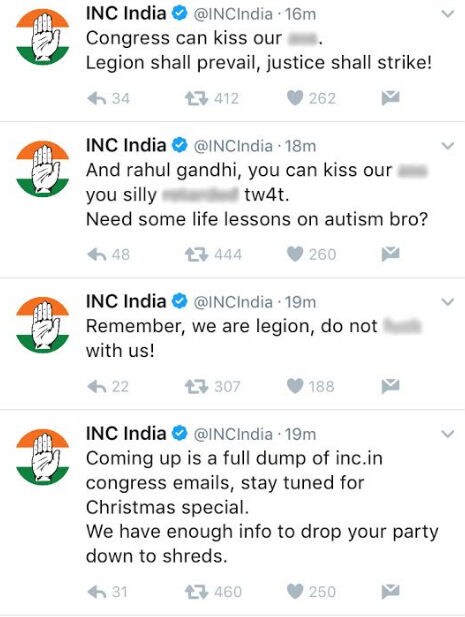Image resolution: width=465 pixels, height=617 pixels.
Task: Reply to the 16m tweet with 34 replies
Action: (x=97, y=98)
